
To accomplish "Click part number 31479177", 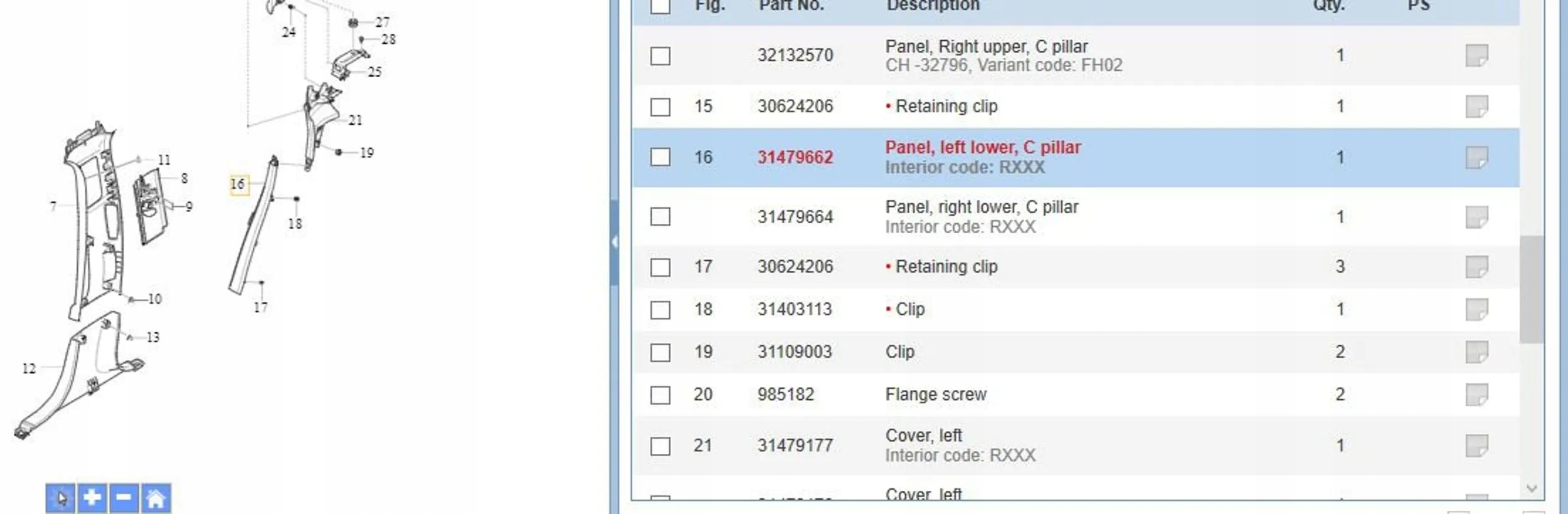I will (795, 446).
